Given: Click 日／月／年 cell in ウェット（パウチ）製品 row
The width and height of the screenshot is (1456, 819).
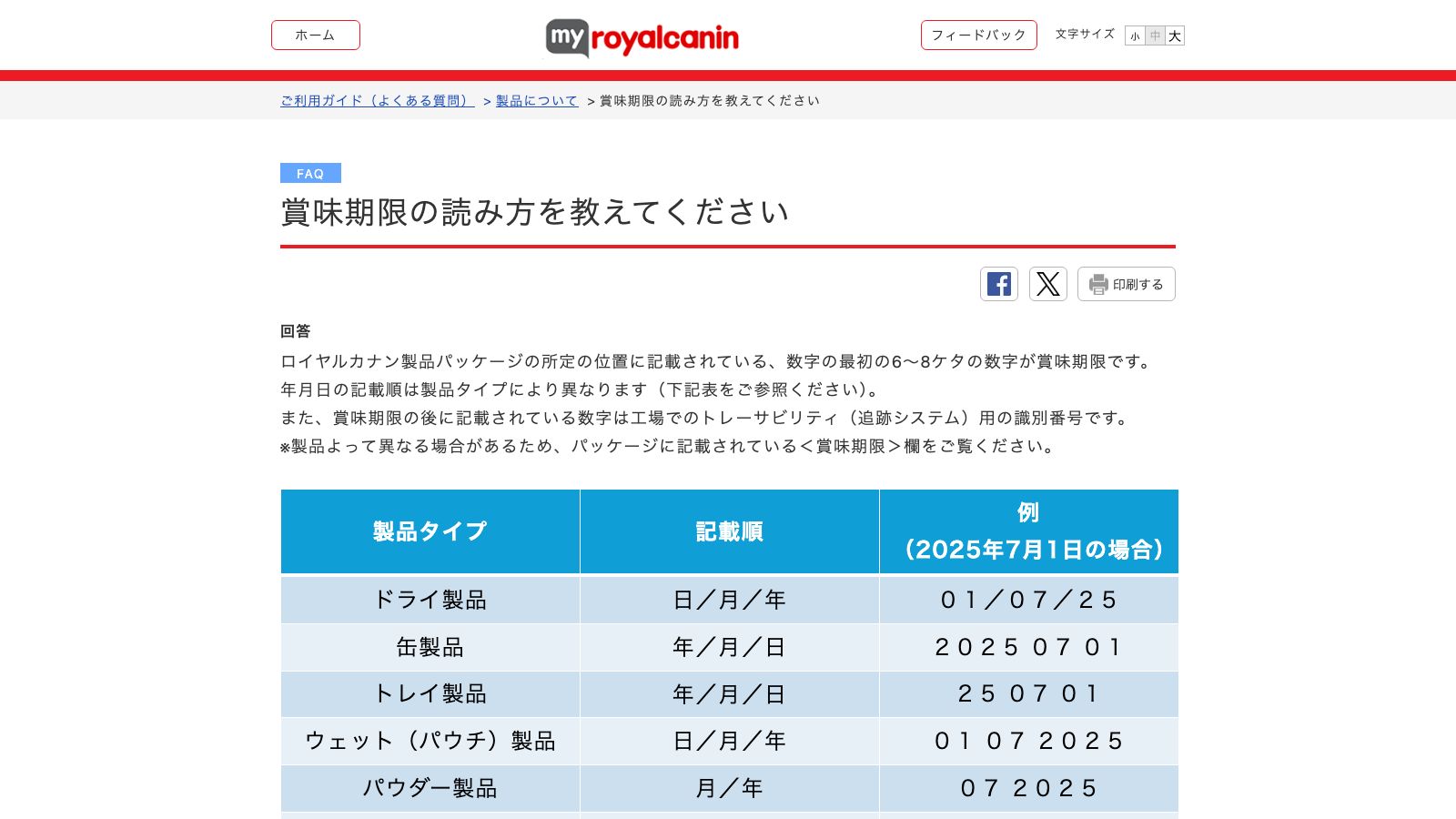Looking at the screenshot, I should (x=729, y=742).
